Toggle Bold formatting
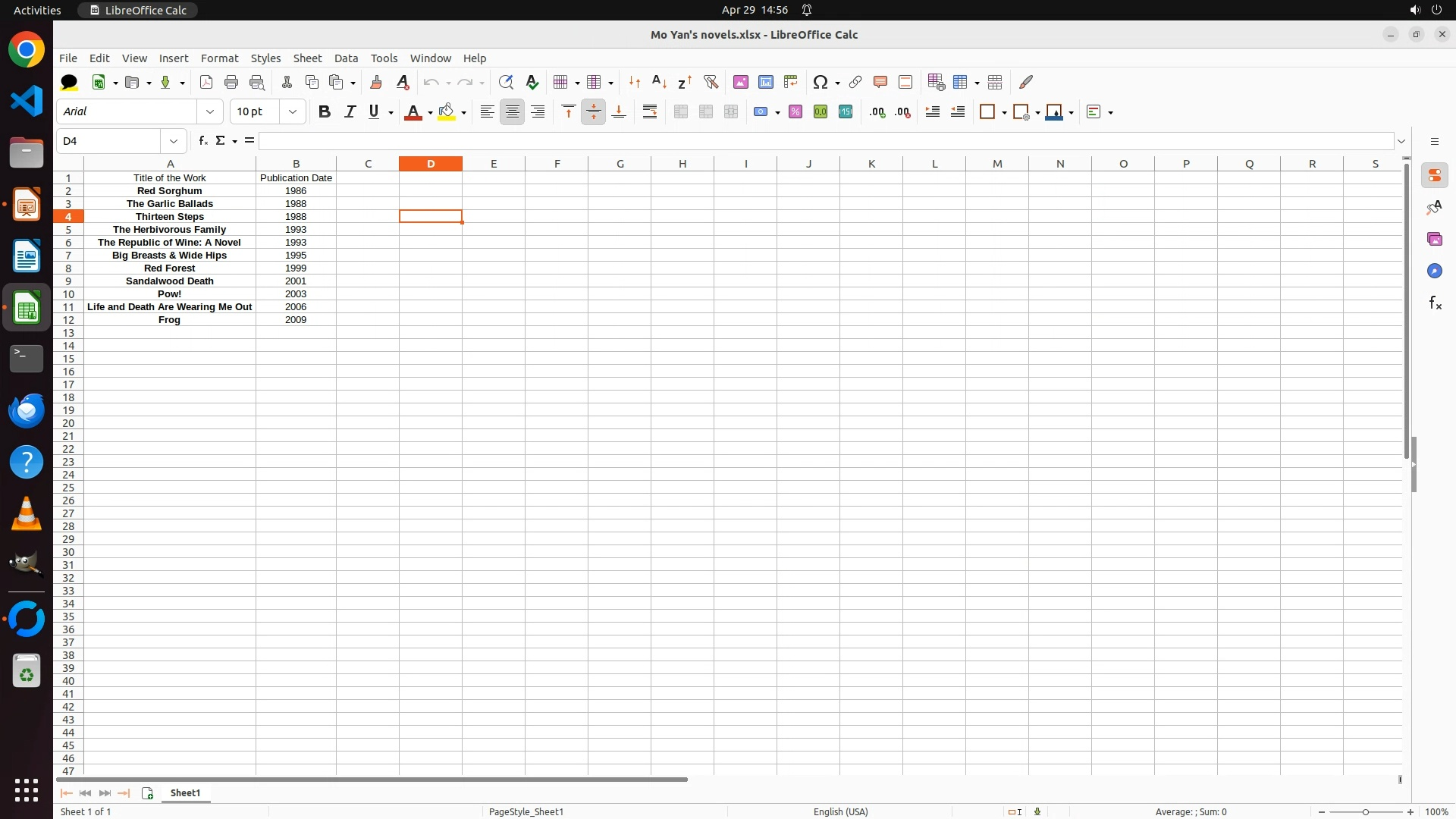 (325, 112)
